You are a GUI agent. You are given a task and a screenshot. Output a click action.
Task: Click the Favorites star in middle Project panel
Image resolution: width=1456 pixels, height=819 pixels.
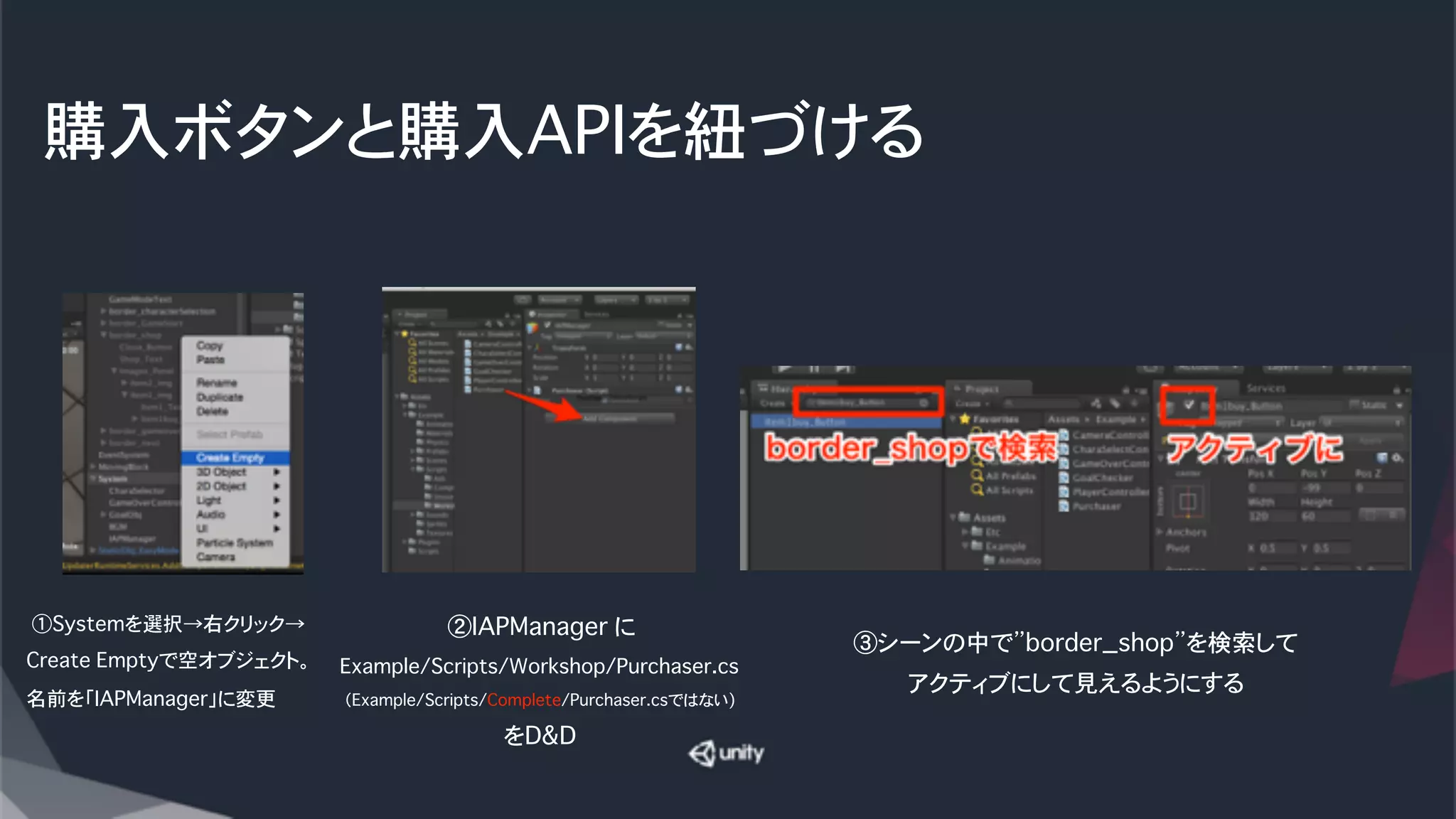(405, 333)
